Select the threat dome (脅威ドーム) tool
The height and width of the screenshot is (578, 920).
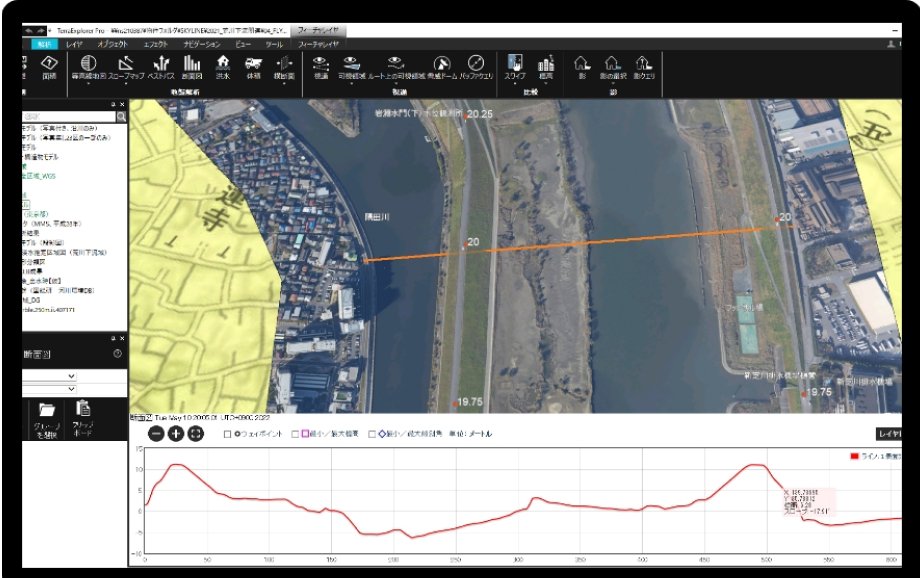coord(442,67)
